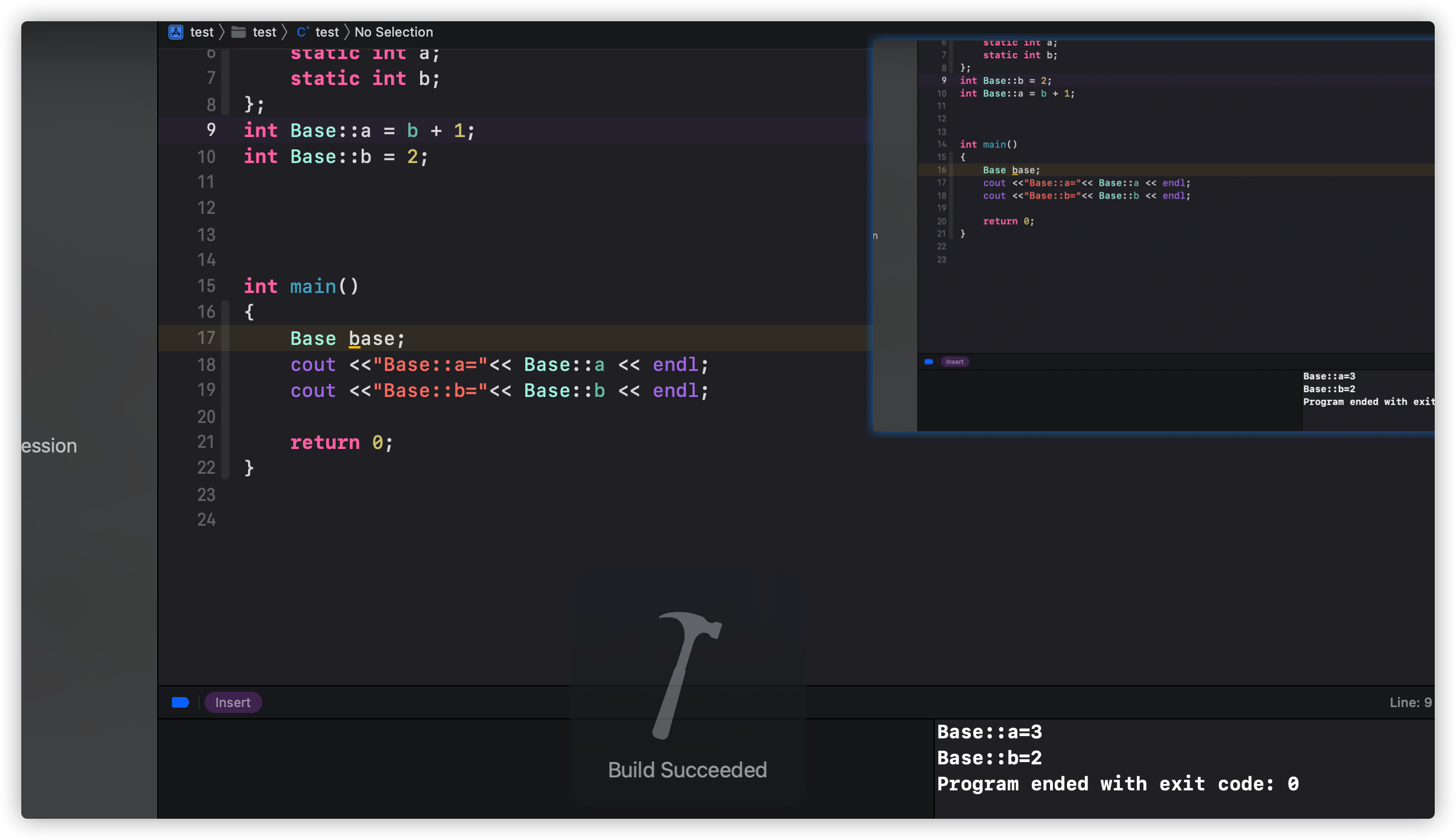The image size is (1456, 840).
Task: Select the 'Base::a=3' output line
Action: 990,731
